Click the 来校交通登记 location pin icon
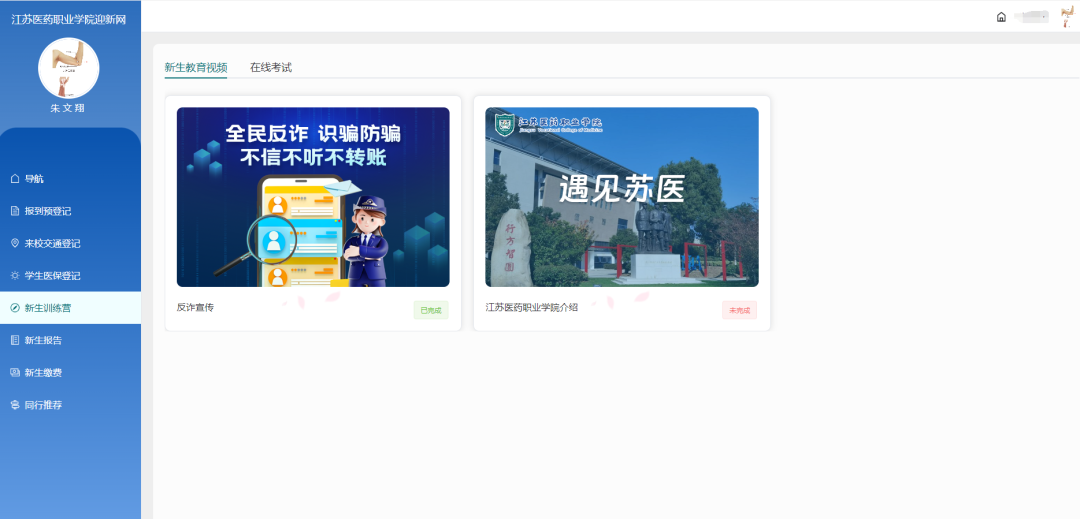Screen dimensions: 1080x519 (x=15, y=243)
